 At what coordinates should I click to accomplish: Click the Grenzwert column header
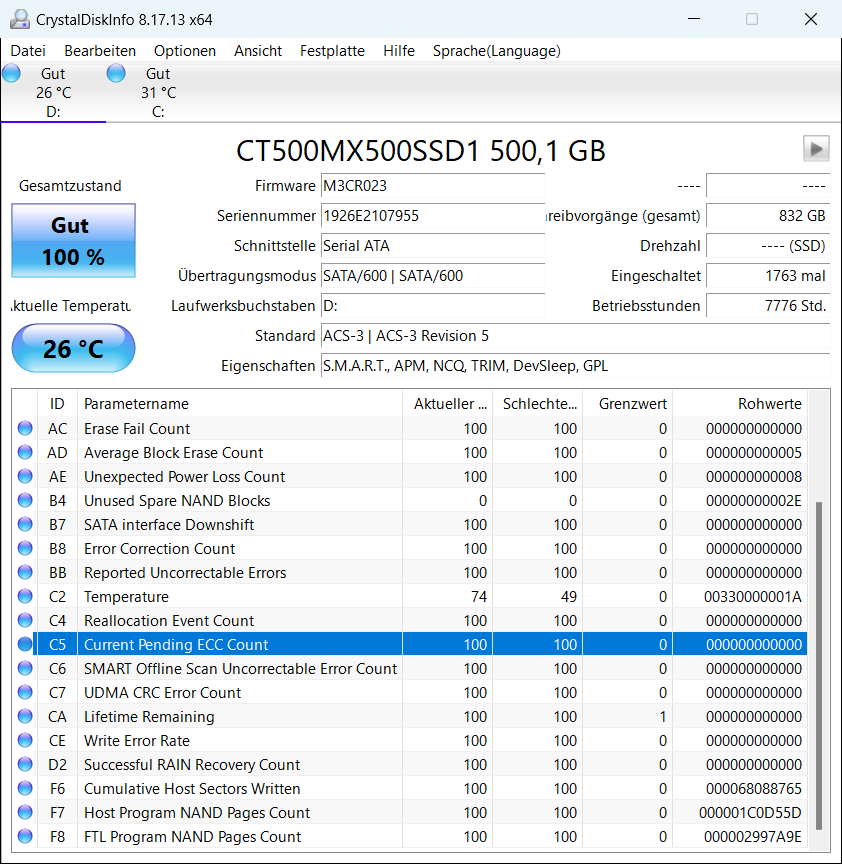coord(628,404)
